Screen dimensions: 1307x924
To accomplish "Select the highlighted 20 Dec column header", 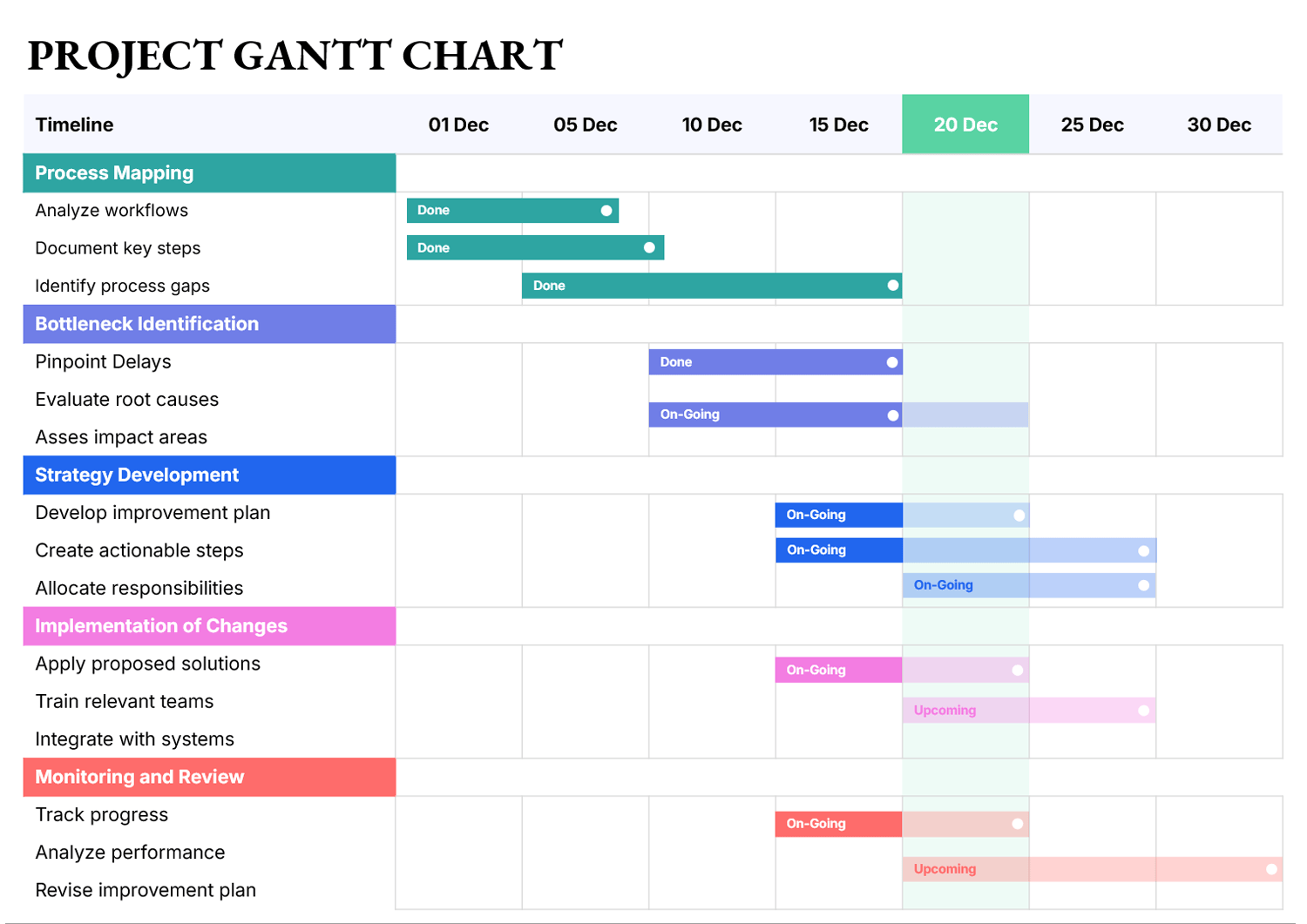I will (x=965, y=124).
